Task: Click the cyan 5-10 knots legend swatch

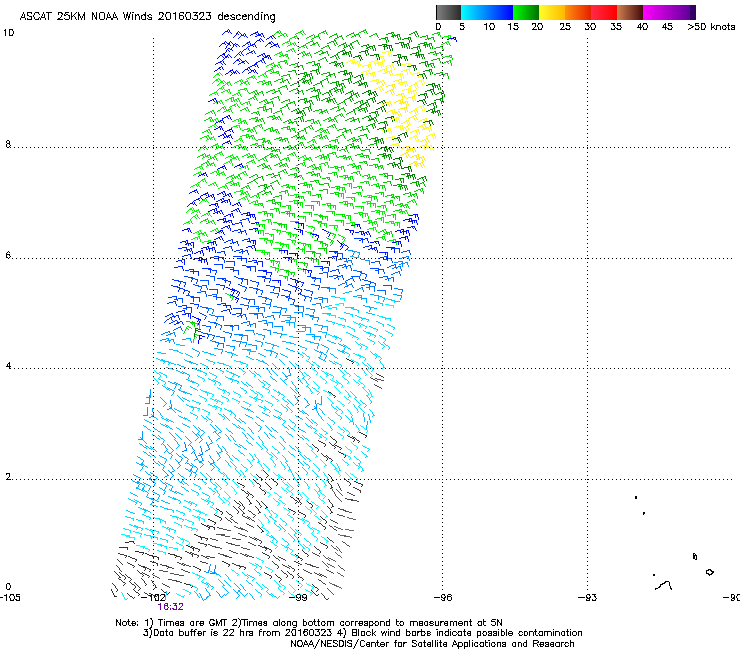Action: [x=474, y=12]
